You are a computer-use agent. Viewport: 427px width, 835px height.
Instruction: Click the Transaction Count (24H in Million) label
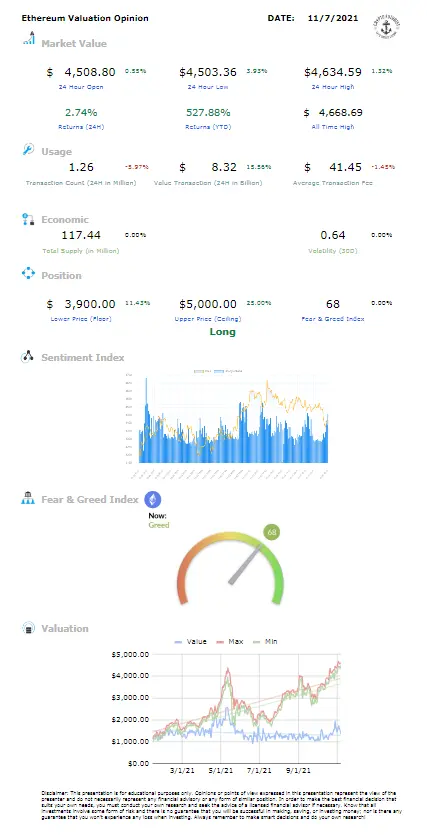pyautogui.click(x=81, y=183)
